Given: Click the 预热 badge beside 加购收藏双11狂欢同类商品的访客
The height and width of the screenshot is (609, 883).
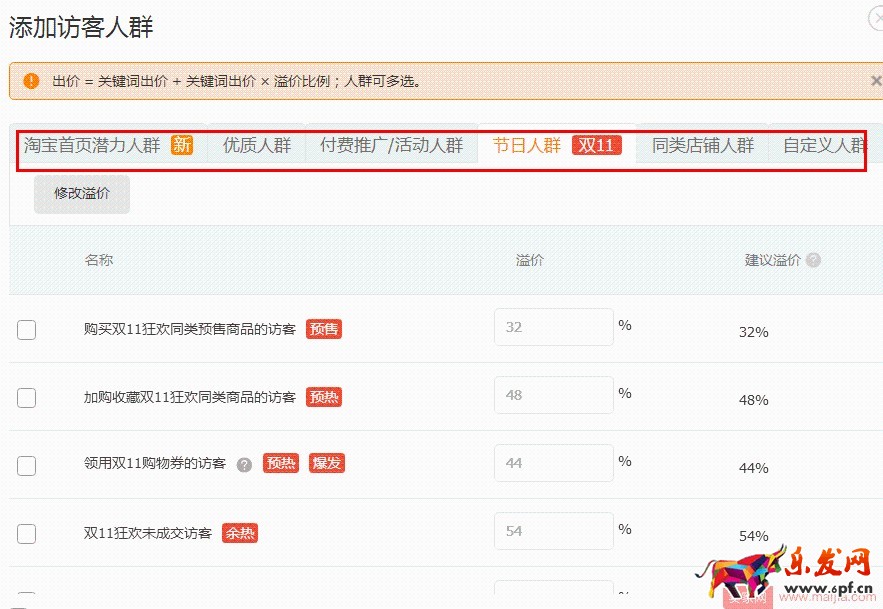Looking at the screenshot, I should point(322,396).
